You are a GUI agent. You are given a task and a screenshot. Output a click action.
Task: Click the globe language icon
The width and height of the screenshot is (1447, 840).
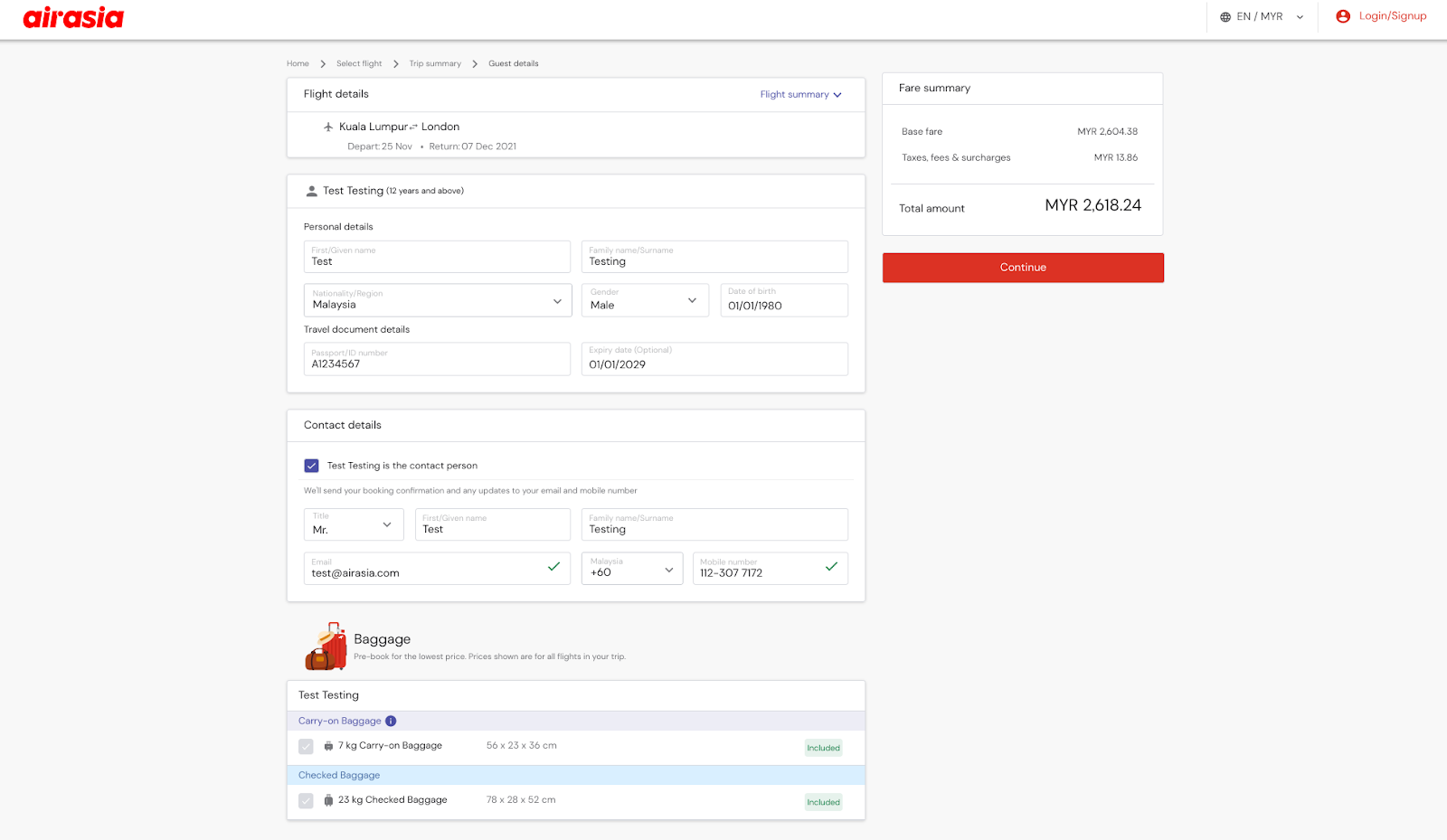(x=1225, y=17)
